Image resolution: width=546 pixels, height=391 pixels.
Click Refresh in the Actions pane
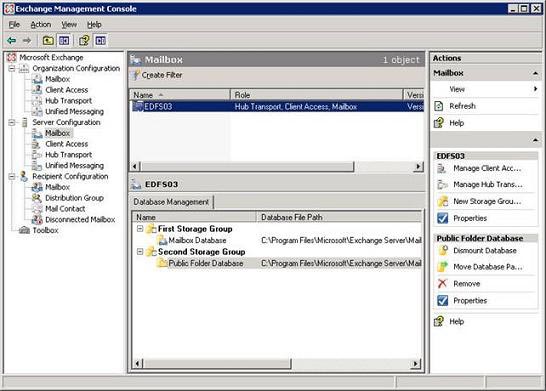tap(462, 106)
